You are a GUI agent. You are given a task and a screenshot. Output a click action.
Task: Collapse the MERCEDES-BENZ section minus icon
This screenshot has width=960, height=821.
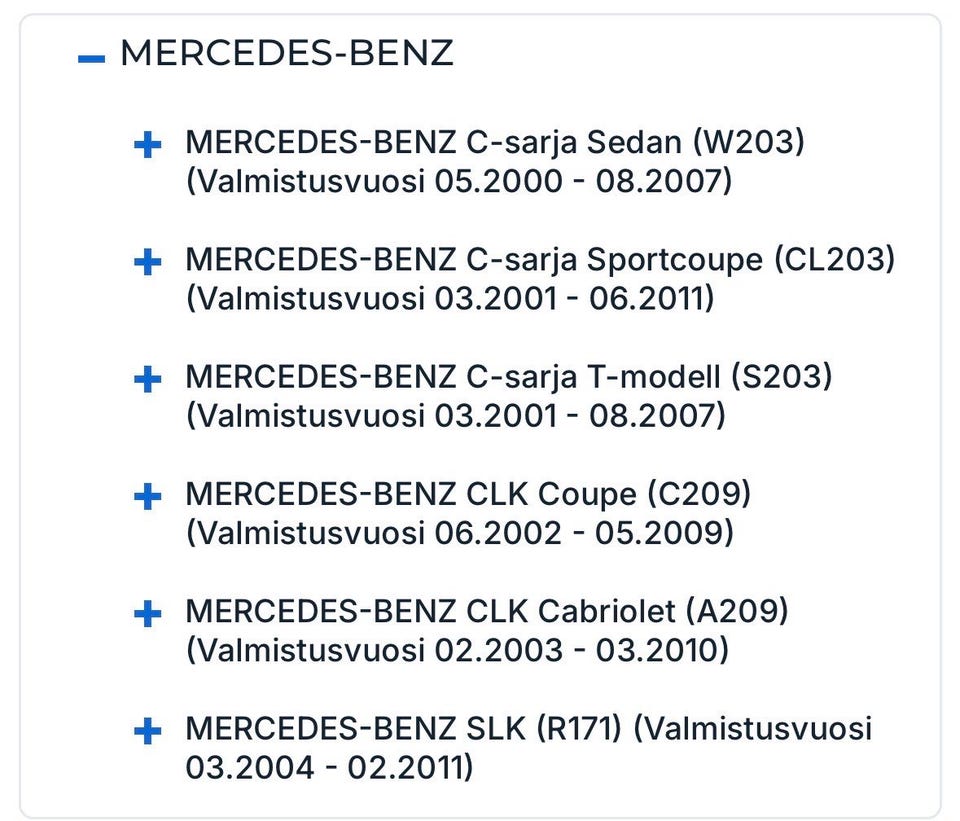click(x=91, y=59)
